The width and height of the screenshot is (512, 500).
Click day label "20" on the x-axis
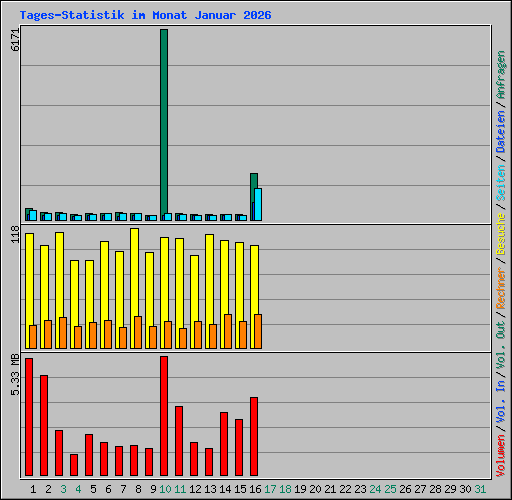pyautogui.click(x=315, y=489)
